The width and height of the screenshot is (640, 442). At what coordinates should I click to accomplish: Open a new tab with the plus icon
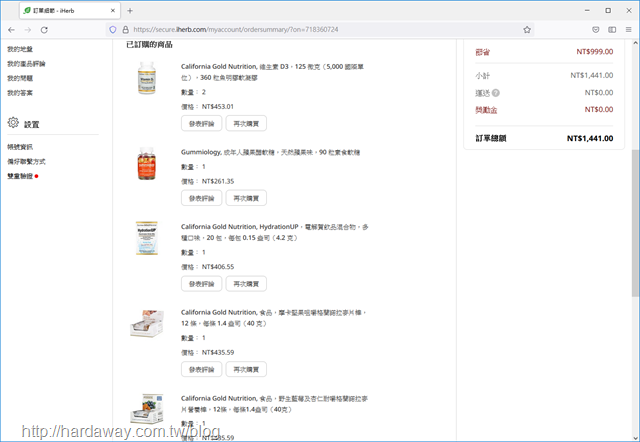click(x=130, y=11)
